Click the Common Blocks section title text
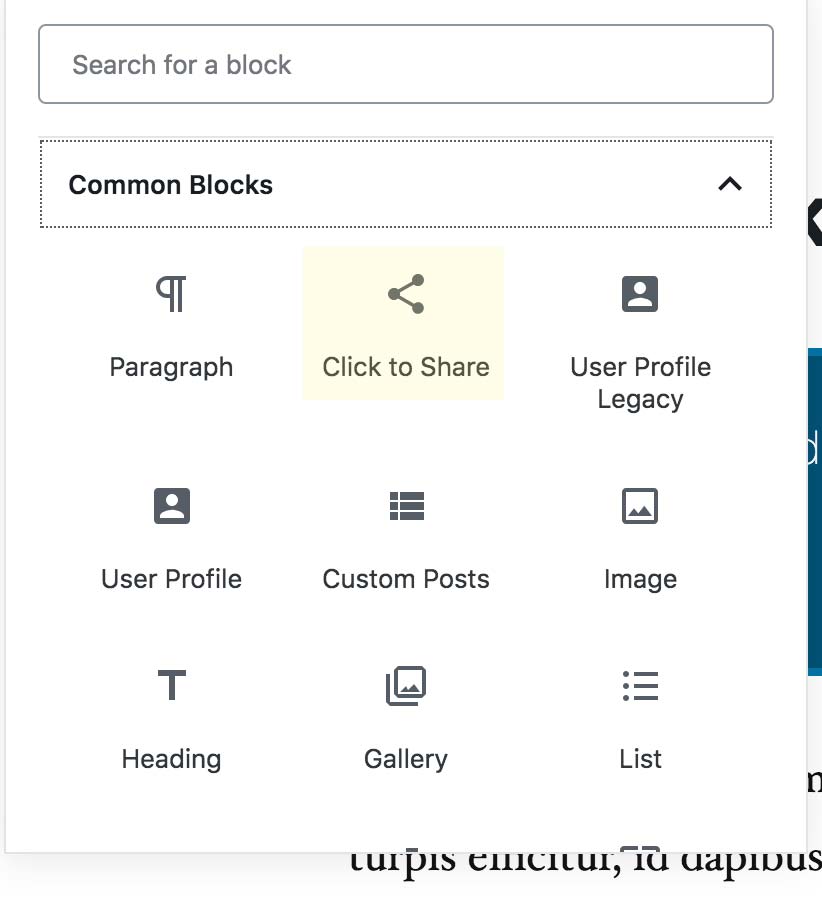This screenshot has width=822, height=902. [x=171, y=185]
